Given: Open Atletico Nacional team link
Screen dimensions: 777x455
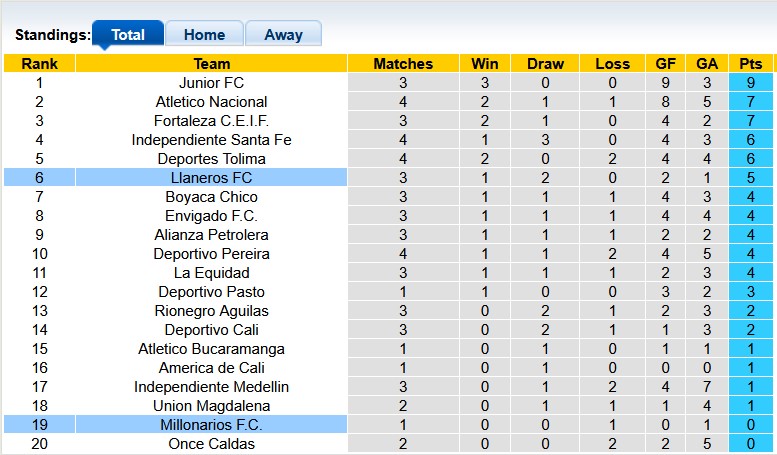Looking at the screenshot, I should 211,102.
